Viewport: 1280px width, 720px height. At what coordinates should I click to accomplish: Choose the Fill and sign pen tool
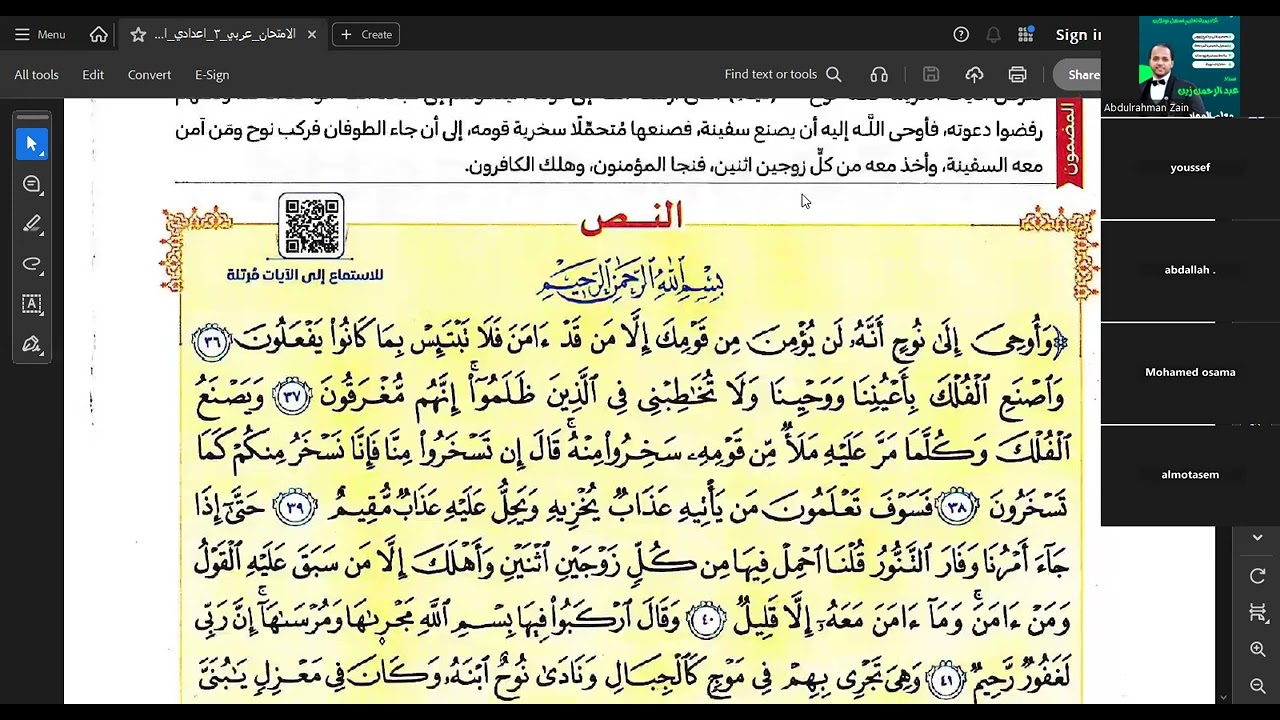click(x=32, y=345)
